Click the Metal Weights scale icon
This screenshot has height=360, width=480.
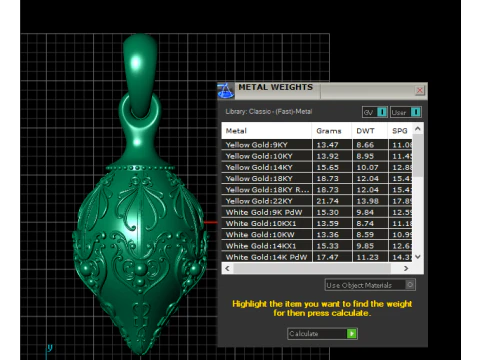pos(226,91)
